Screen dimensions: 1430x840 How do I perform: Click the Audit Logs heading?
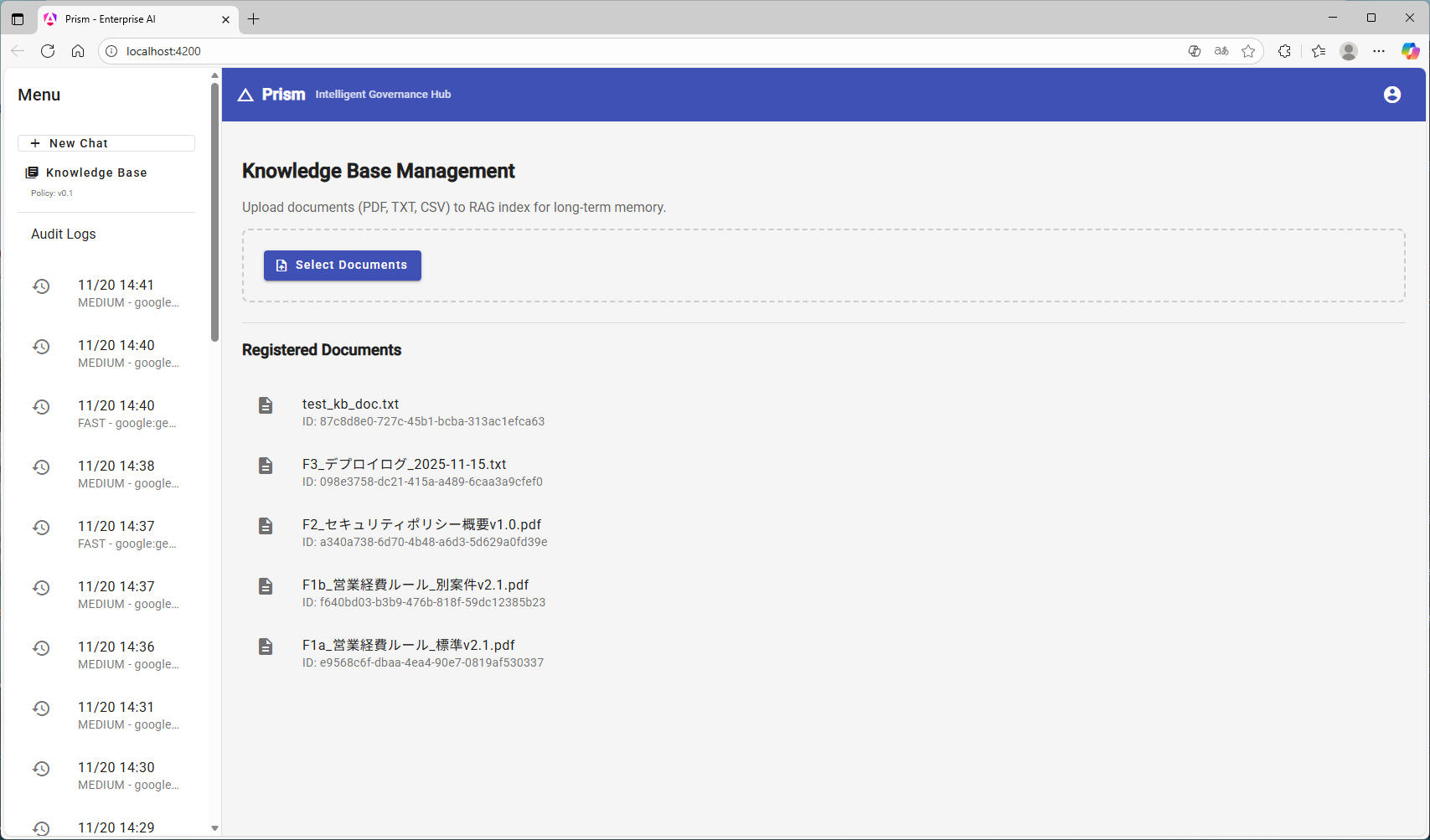(64, 234)
